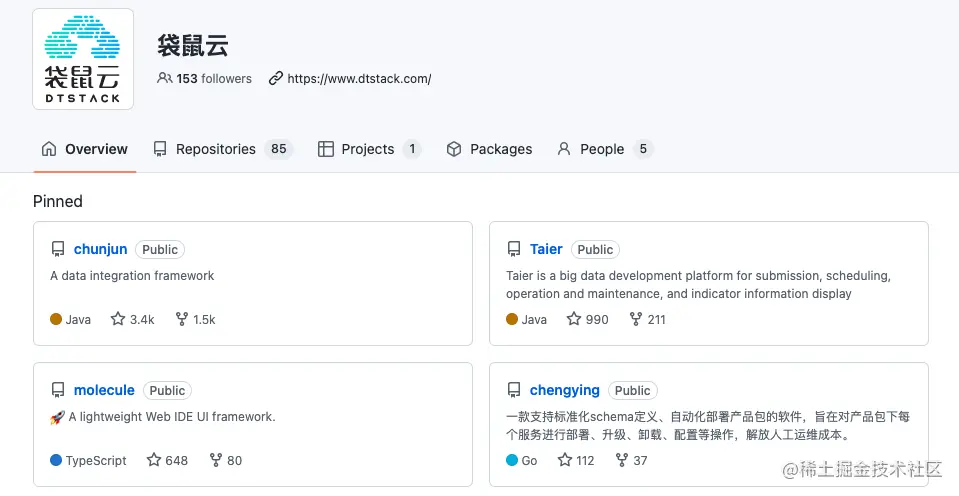
Task: Click the star icon in molecule card
Action: (154, 459)
